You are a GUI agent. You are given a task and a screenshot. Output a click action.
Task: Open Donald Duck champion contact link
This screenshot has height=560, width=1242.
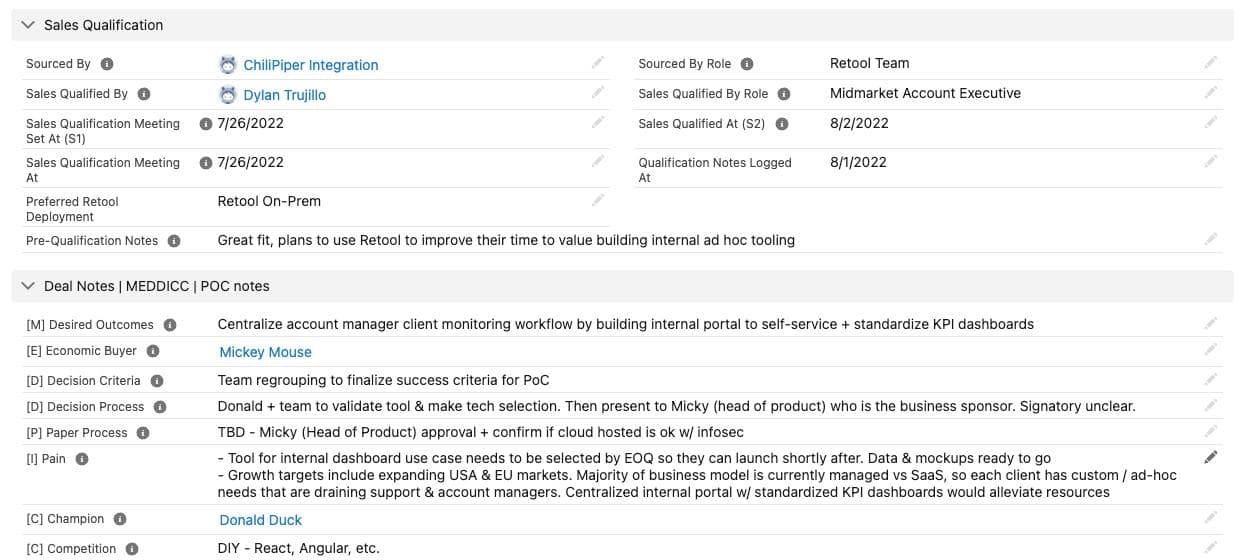[260, 520]
